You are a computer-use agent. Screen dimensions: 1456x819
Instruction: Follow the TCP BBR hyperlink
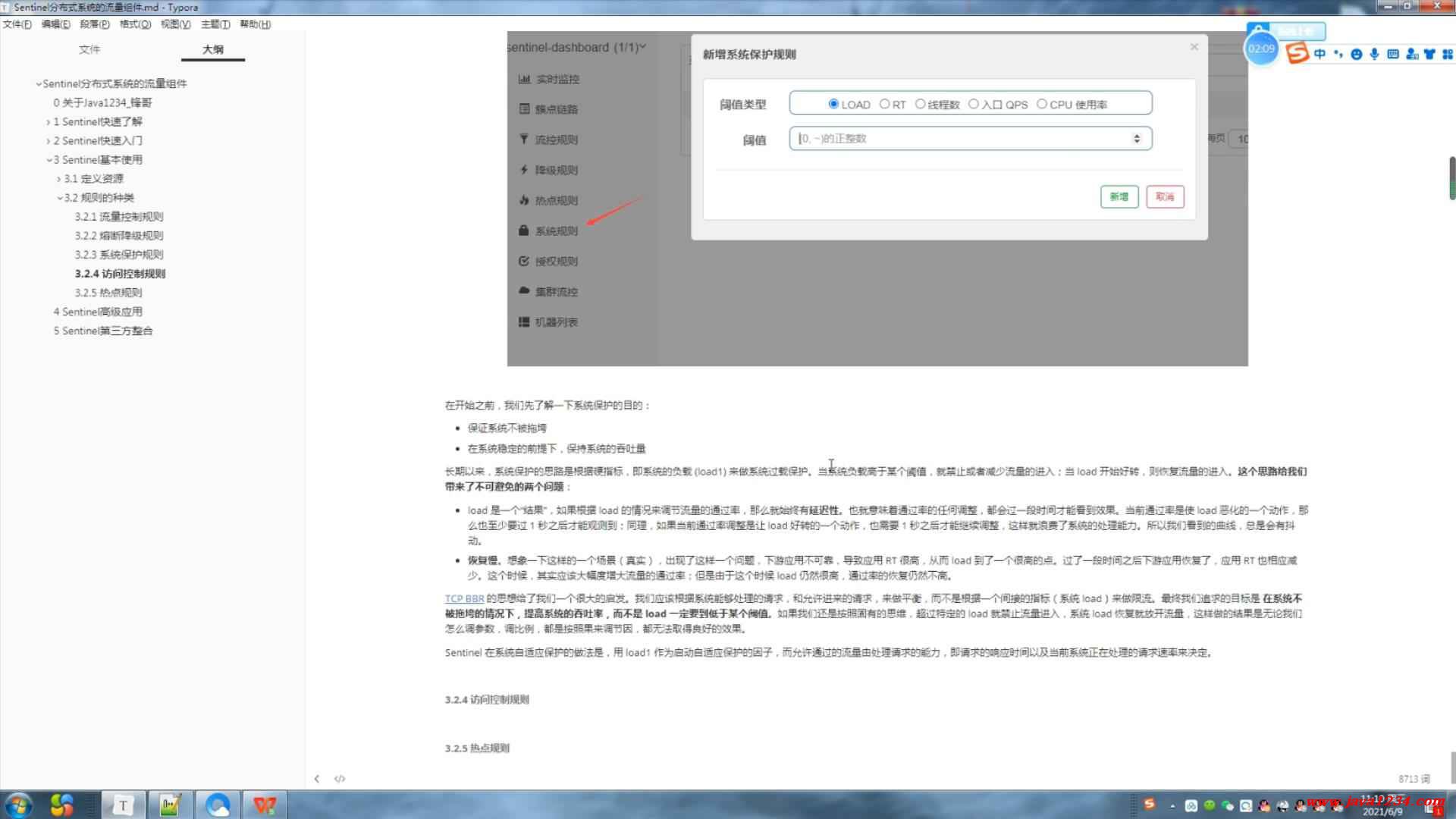pos(464,598)
